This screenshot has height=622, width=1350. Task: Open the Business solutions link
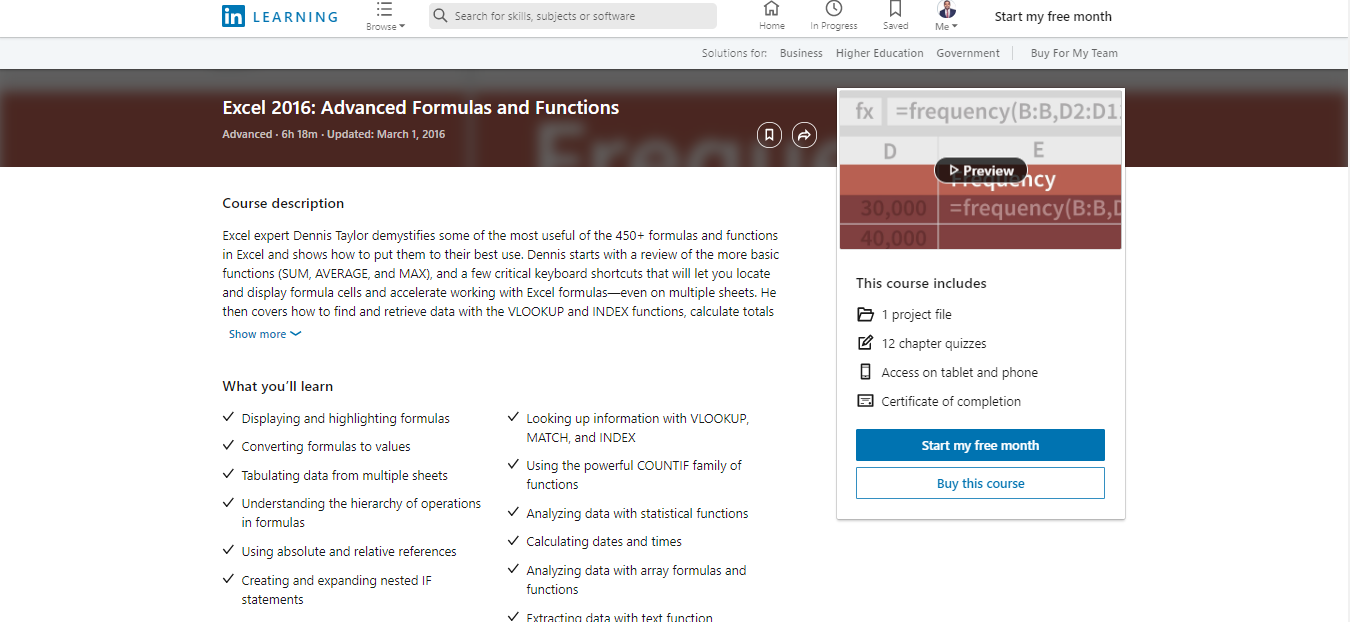click(x=801, y=53)
